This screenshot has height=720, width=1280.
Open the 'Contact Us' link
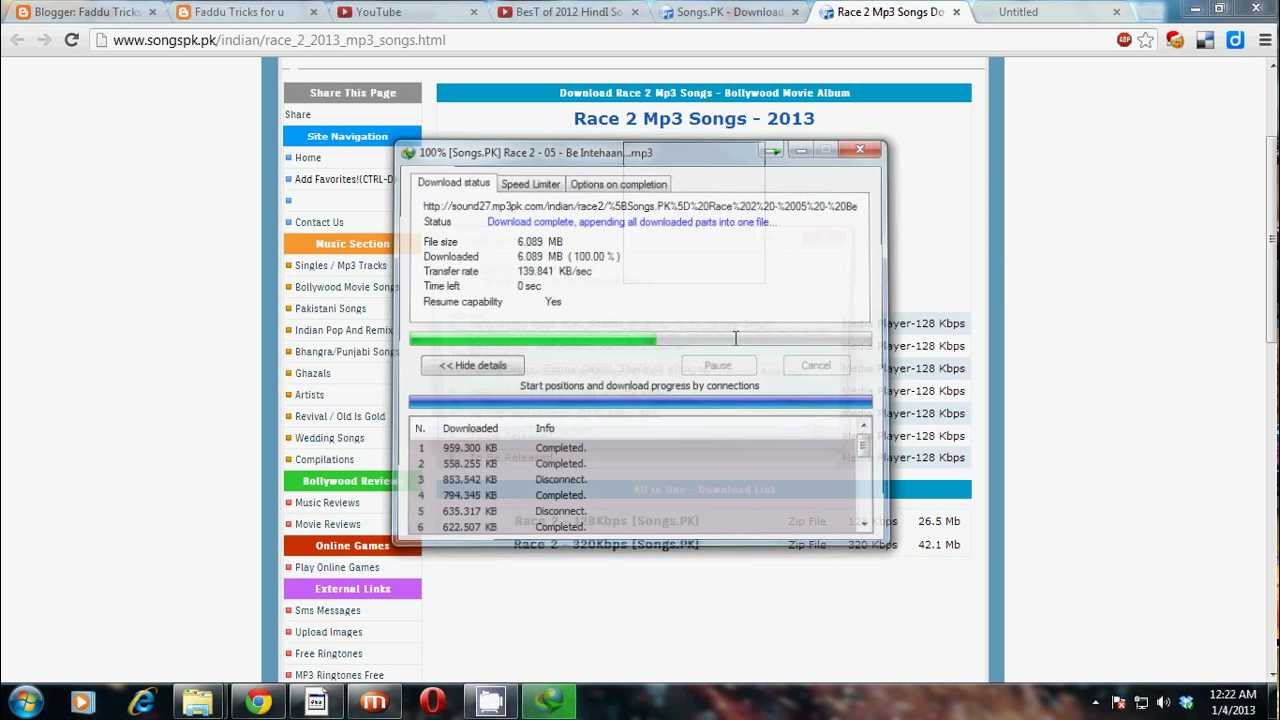click(319, 223)
